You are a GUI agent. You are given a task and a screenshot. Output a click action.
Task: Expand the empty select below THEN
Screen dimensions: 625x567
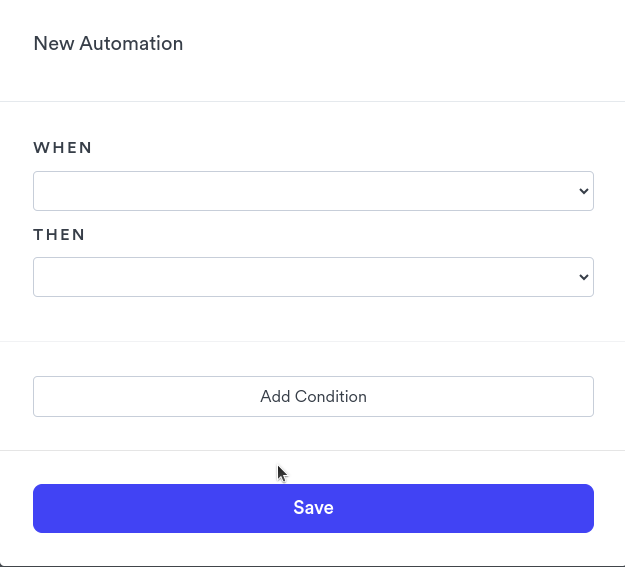click(x=313, y=277)
